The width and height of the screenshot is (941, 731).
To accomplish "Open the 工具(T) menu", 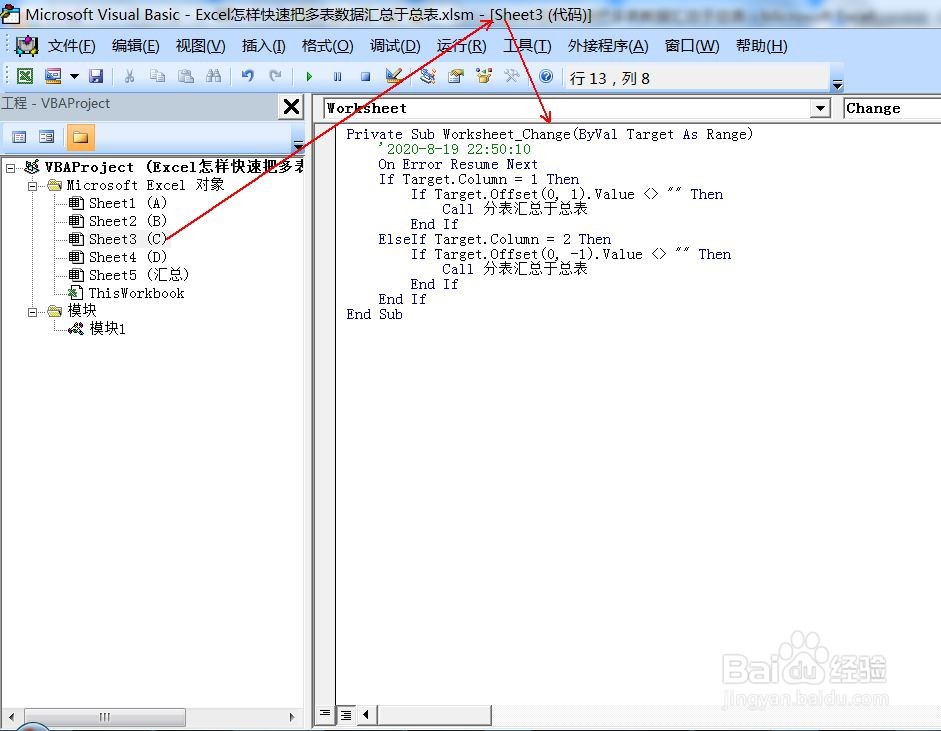I will (527, 46).
